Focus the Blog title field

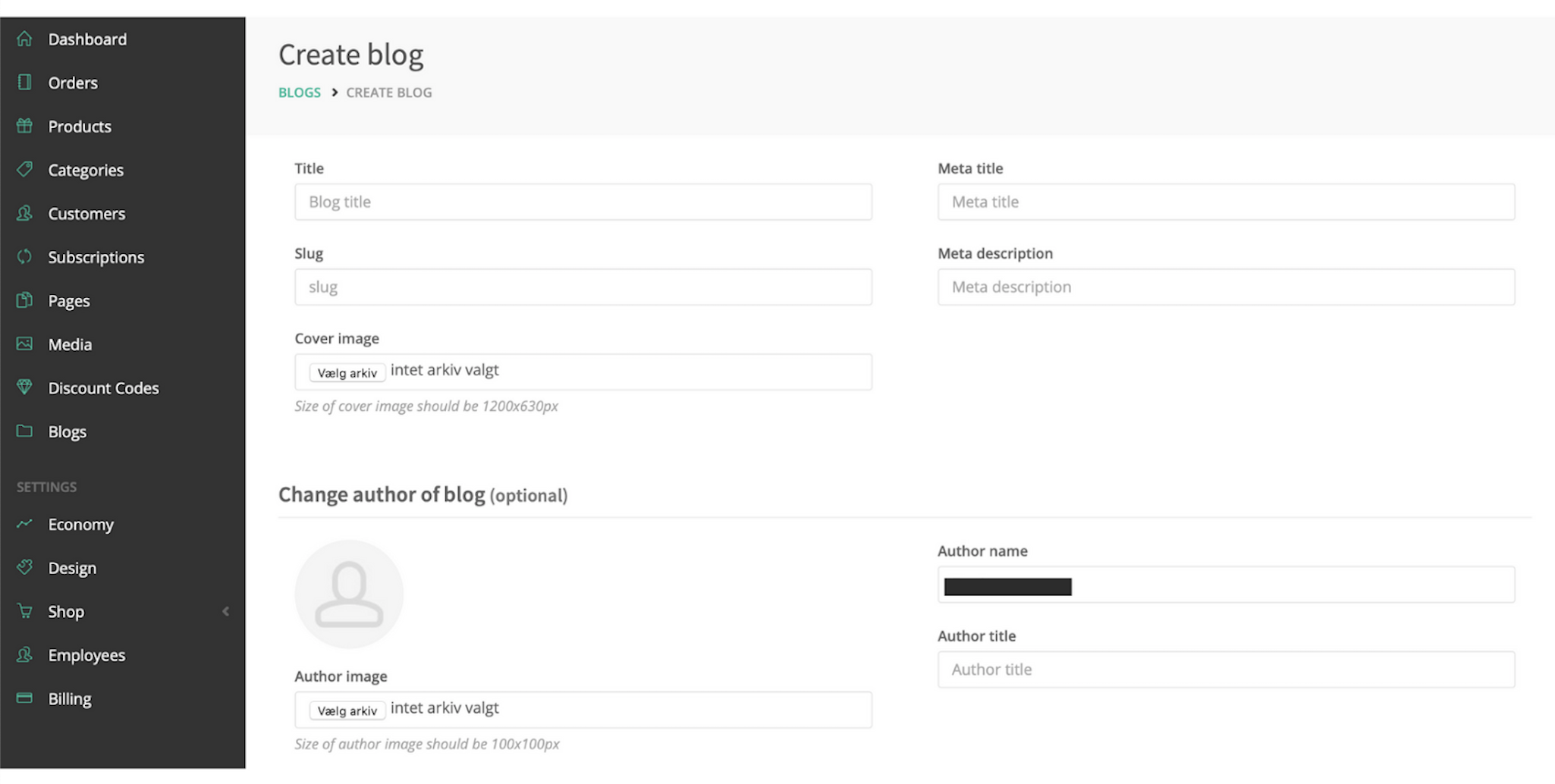pyautogui.click(x=583, y=202)
